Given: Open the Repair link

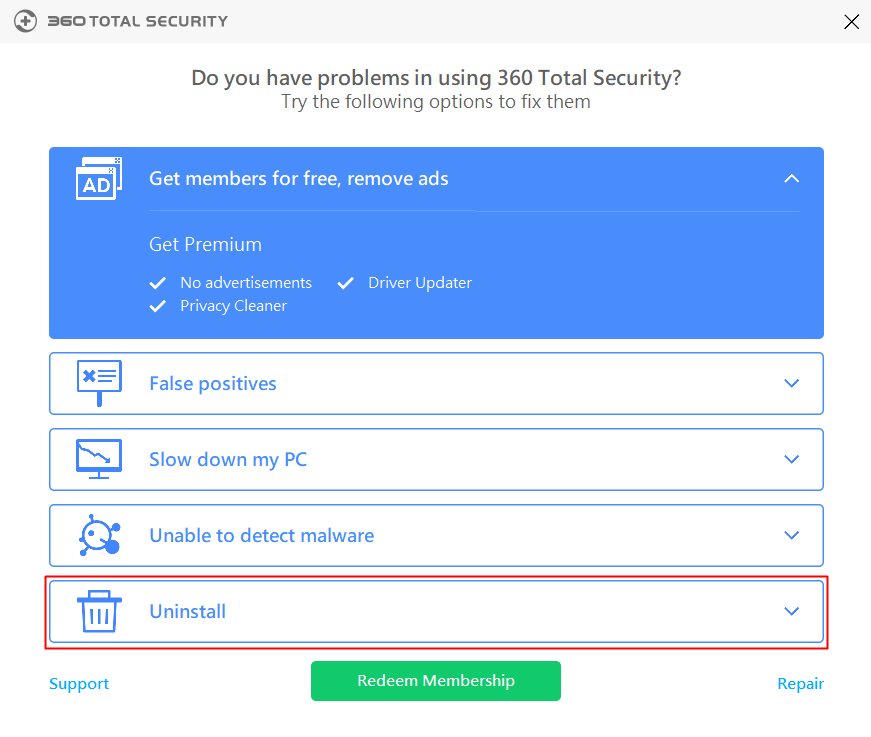Looking at the screenshot, I should tap(800, 683).
